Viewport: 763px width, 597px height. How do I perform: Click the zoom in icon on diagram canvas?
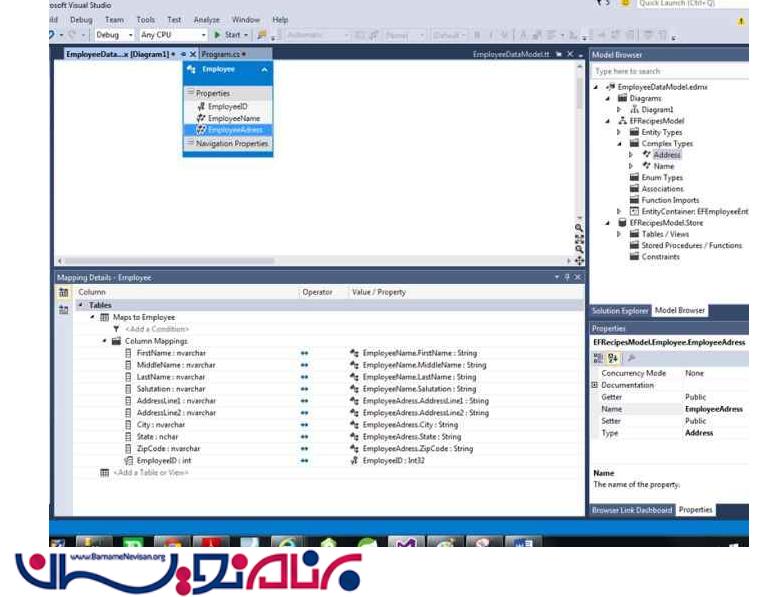coord(579,228)
